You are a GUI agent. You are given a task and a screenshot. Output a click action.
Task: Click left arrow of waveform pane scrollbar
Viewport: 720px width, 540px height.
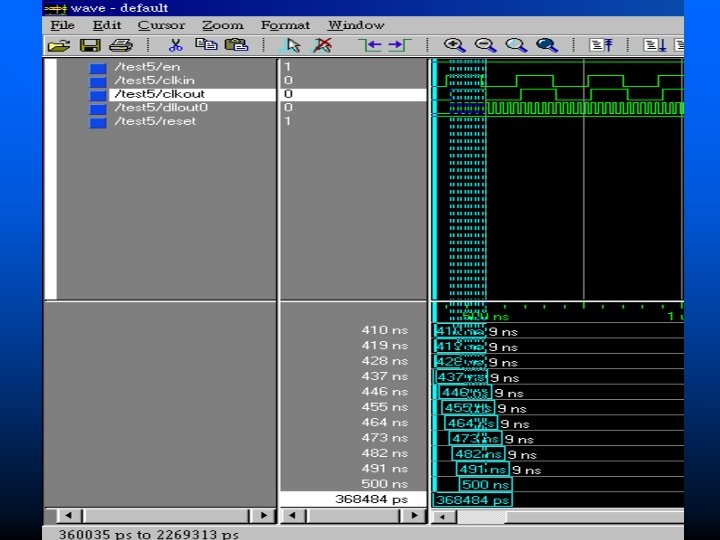443,517
